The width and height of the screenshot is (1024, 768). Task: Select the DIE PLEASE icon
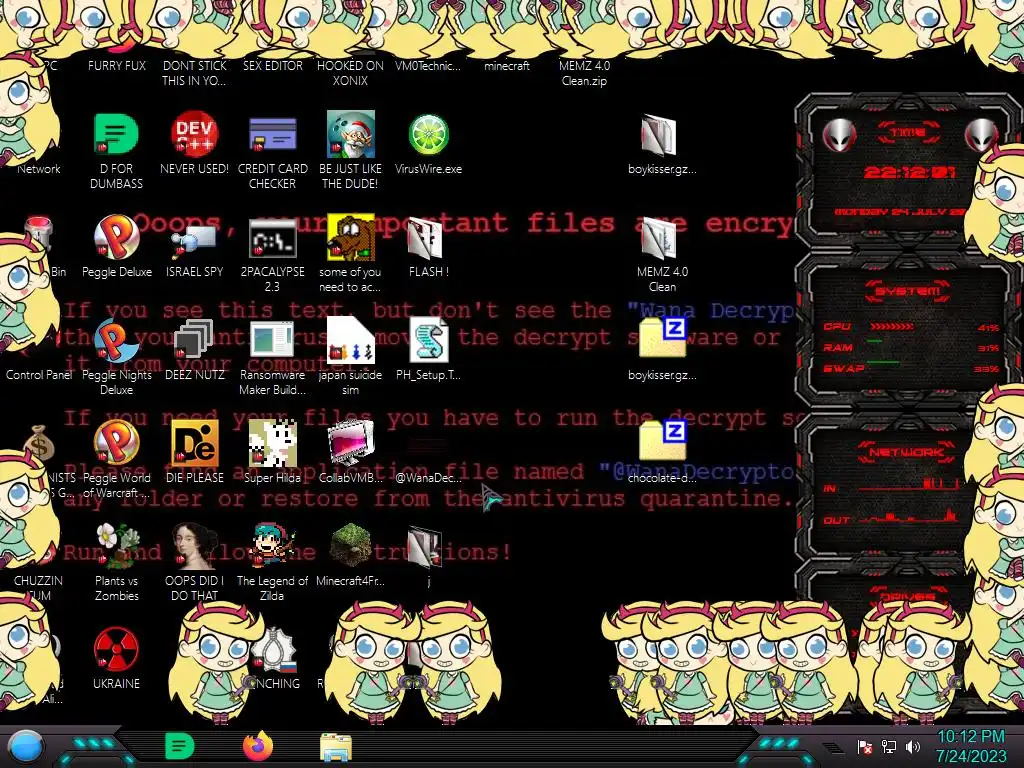pos(194,443)
